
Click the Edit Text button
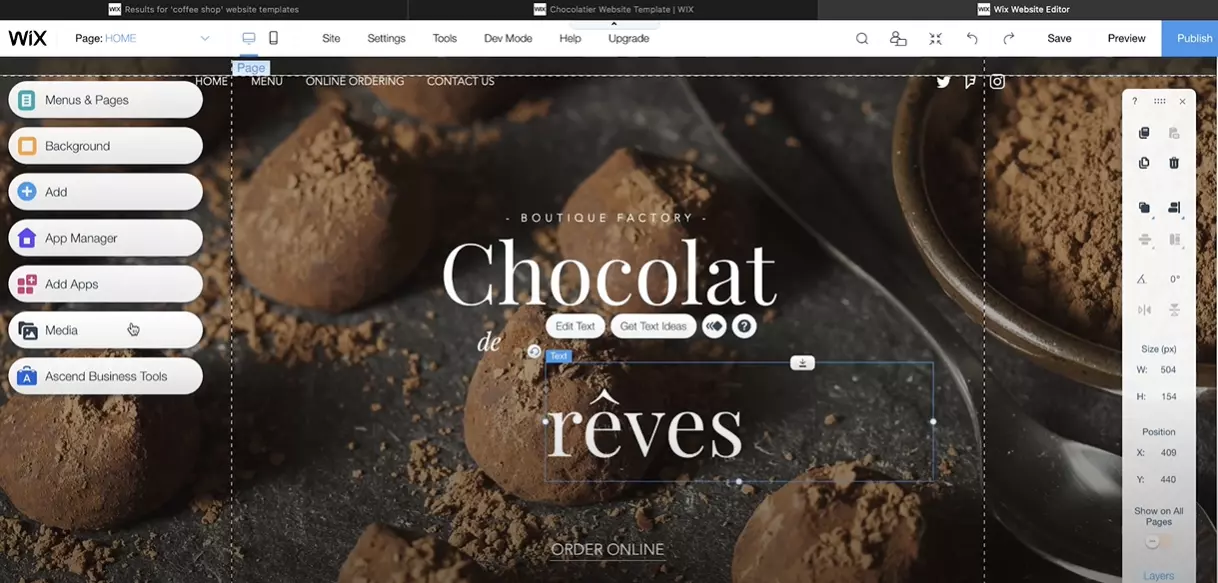point(575,326)
